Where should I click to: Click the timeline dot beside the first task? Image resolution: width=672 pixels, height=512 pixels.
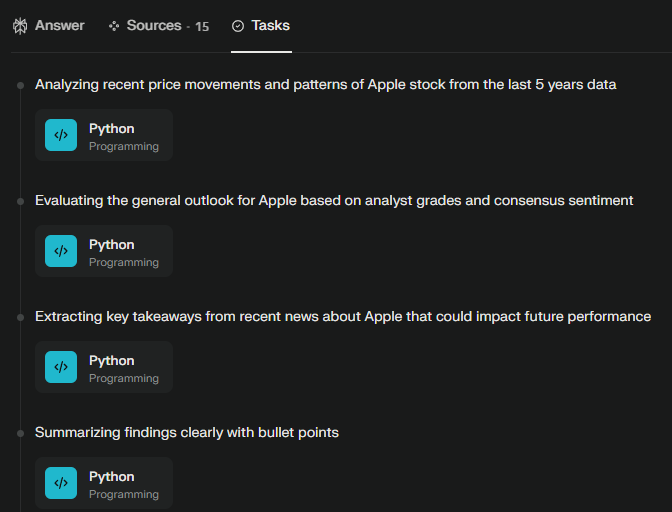point(21,85)
